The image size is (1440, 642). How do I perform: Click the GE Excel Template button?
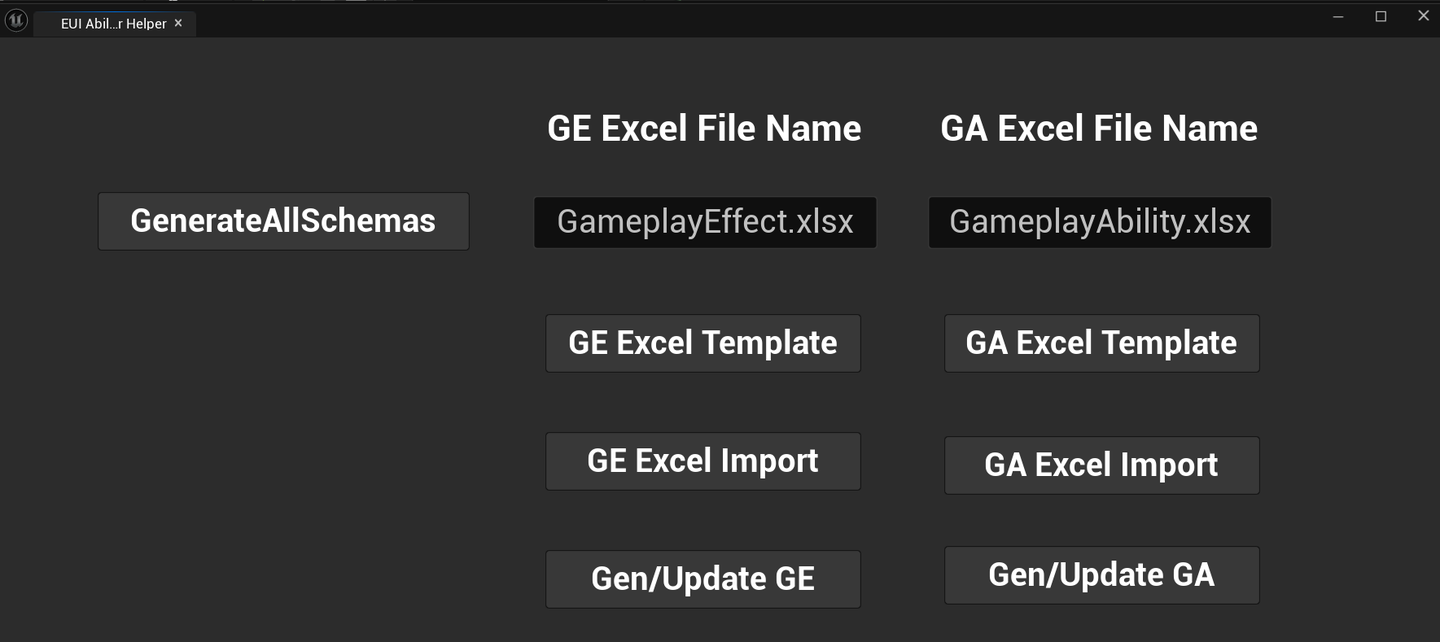click(x=703, y=343)
